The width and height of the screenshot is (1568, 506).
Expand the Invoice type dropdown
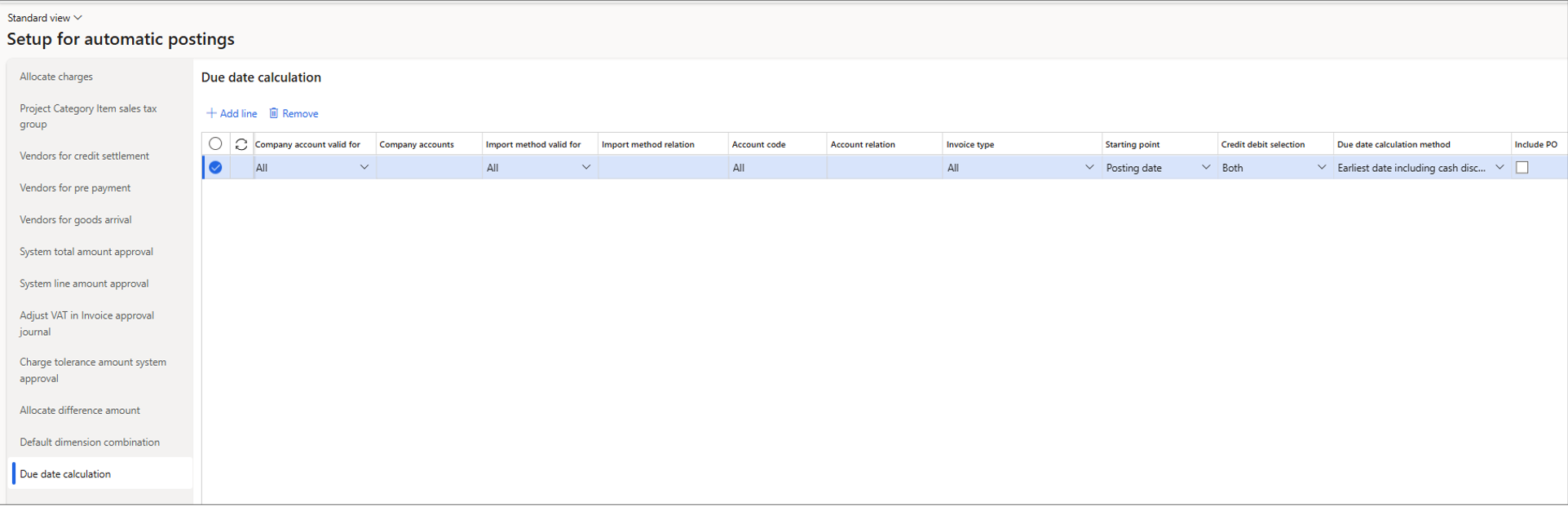coord(1089,168)
